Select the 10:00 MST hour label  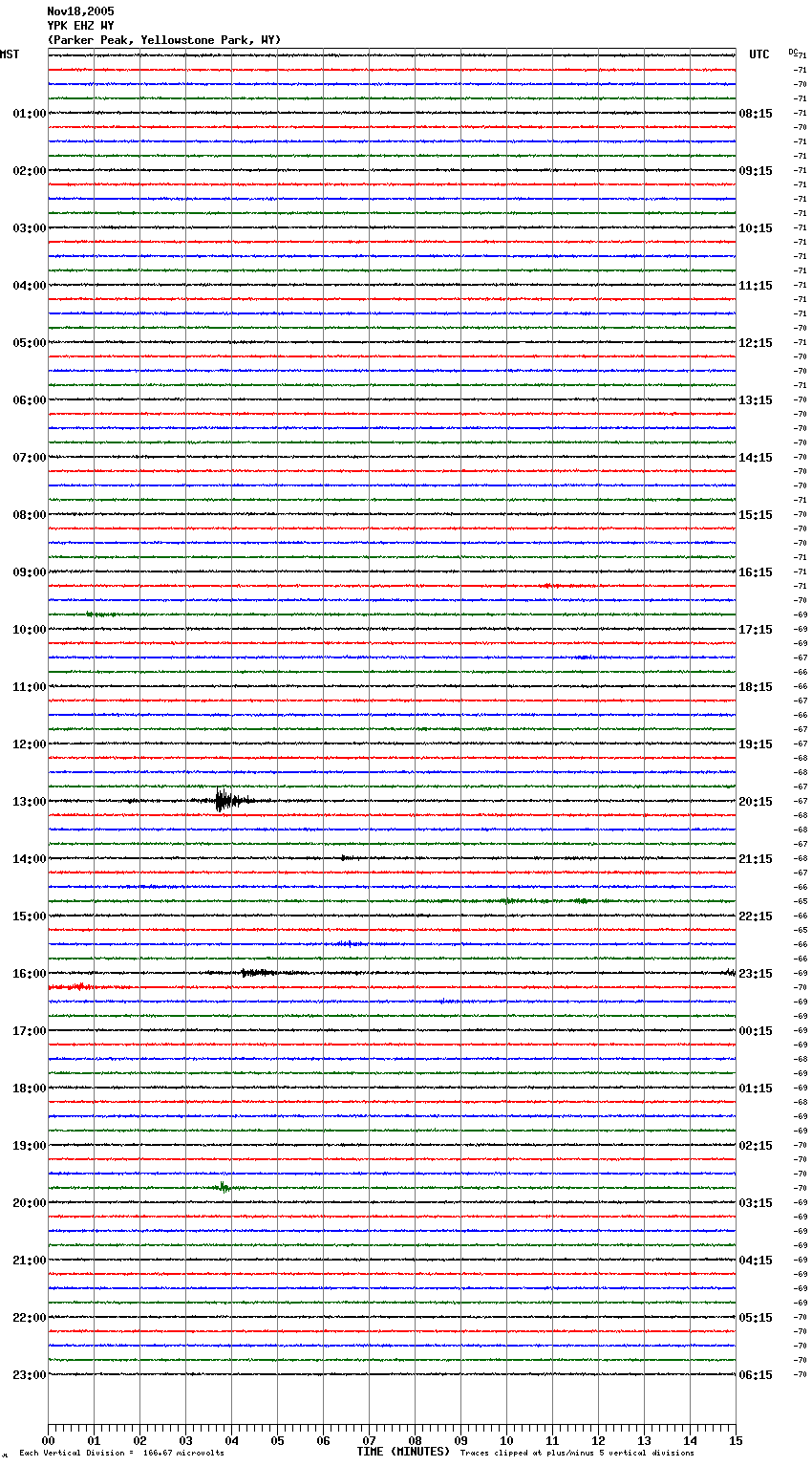coord(30,630)
